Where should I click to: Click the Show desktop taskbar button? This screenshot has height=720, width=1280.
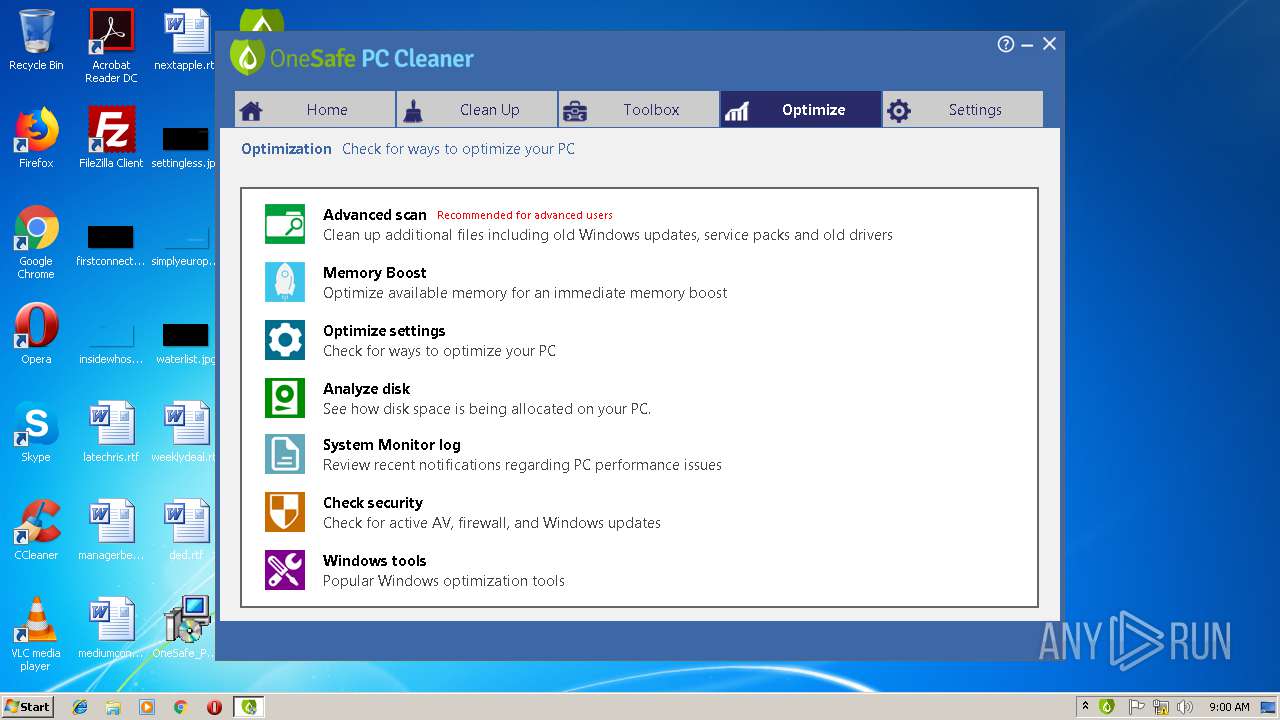(x=1269, y=707)
